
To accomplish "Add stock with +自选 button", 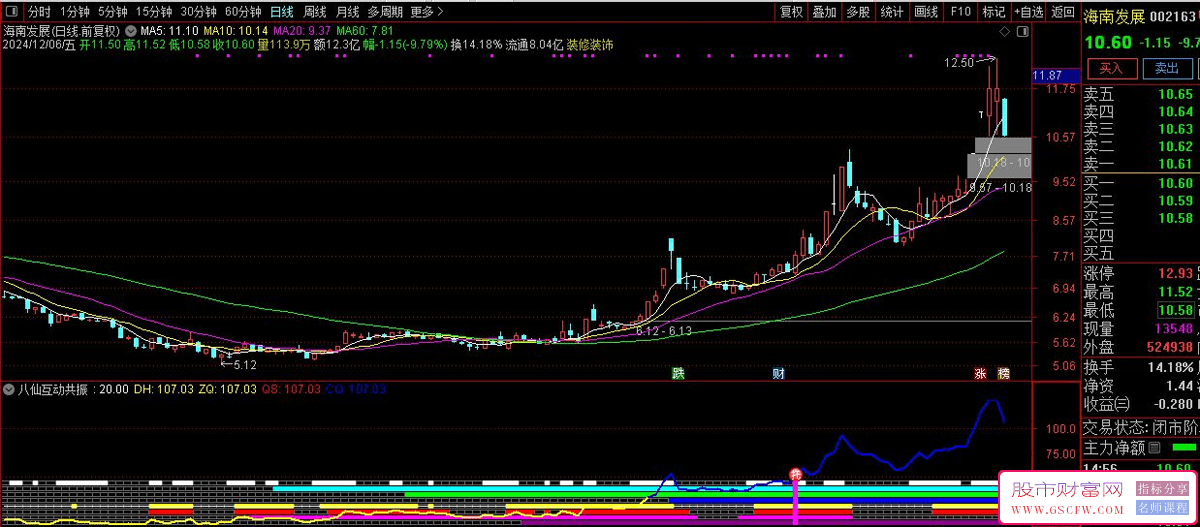I will click(1028, 12).
